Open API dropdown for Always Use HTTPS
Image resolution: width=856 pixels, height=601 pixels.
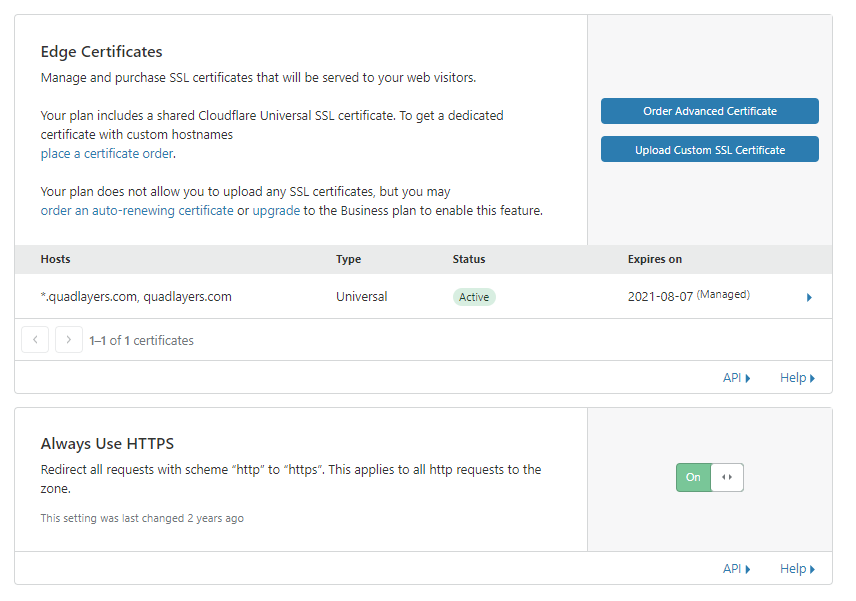pos(736,569)
